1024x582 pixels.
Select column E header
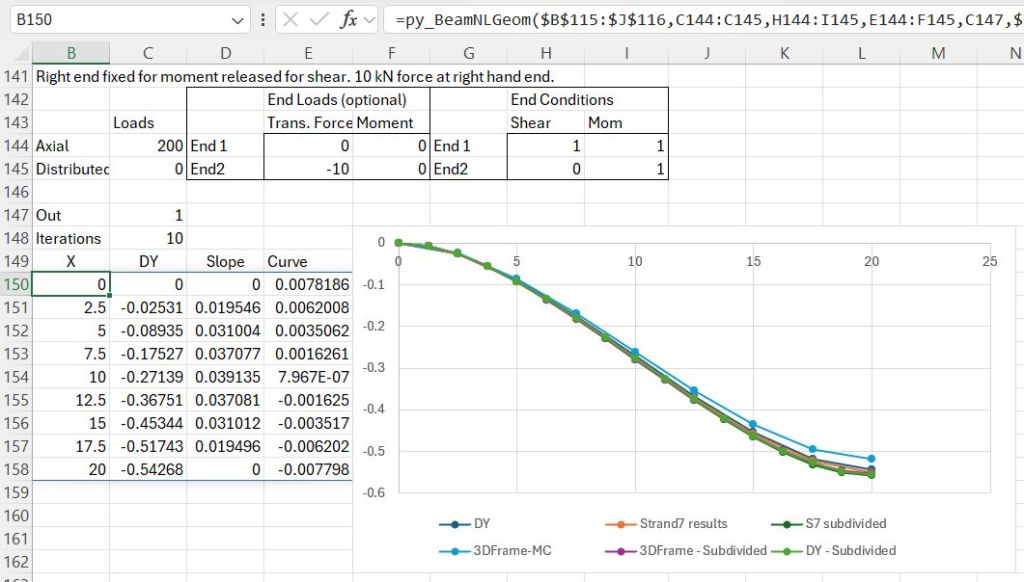tap(308, 53)
